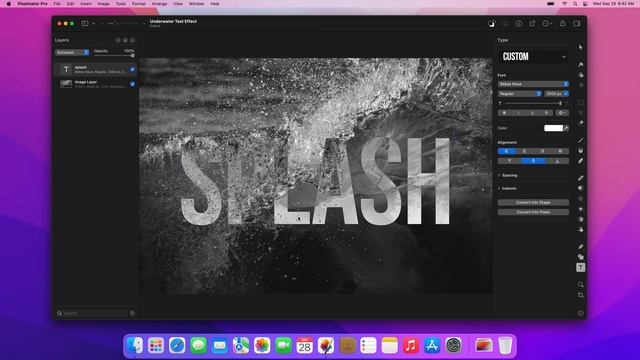The height and width of the screenshot is (360, 640).
Task: Click the eyedropper beside the Color well
Action: 566,128
